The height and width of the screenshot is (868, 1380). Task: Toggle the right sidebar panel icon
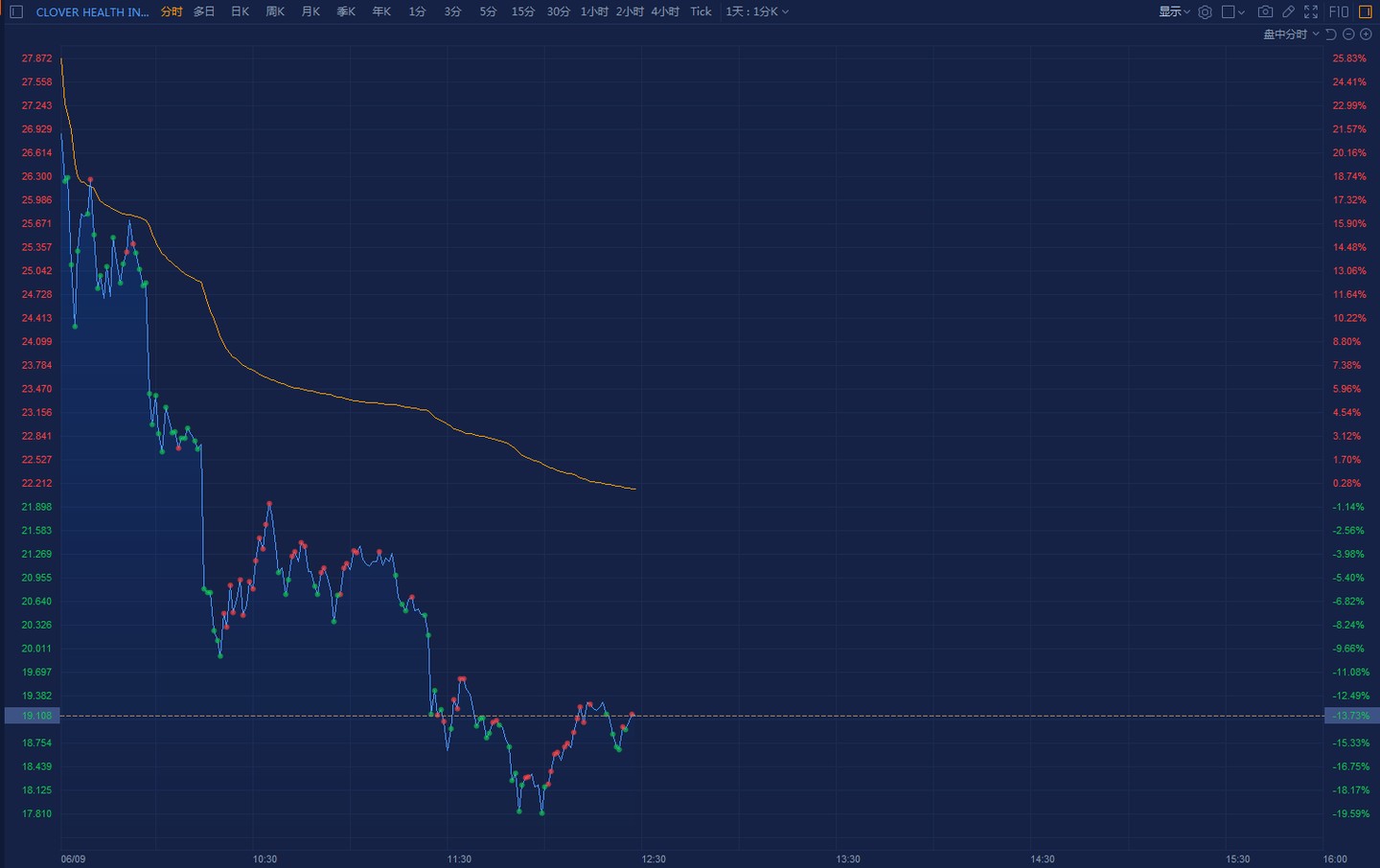tap(1366, 11)
